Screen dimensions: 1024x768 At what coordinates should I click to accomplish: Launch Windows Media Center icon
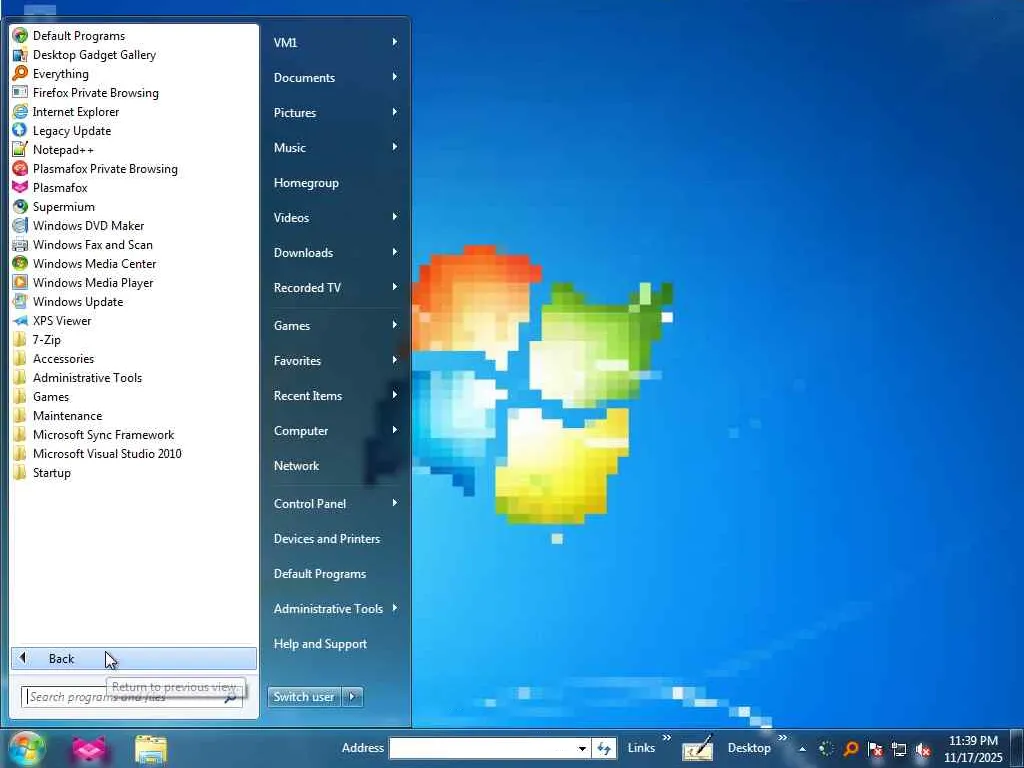20,263
